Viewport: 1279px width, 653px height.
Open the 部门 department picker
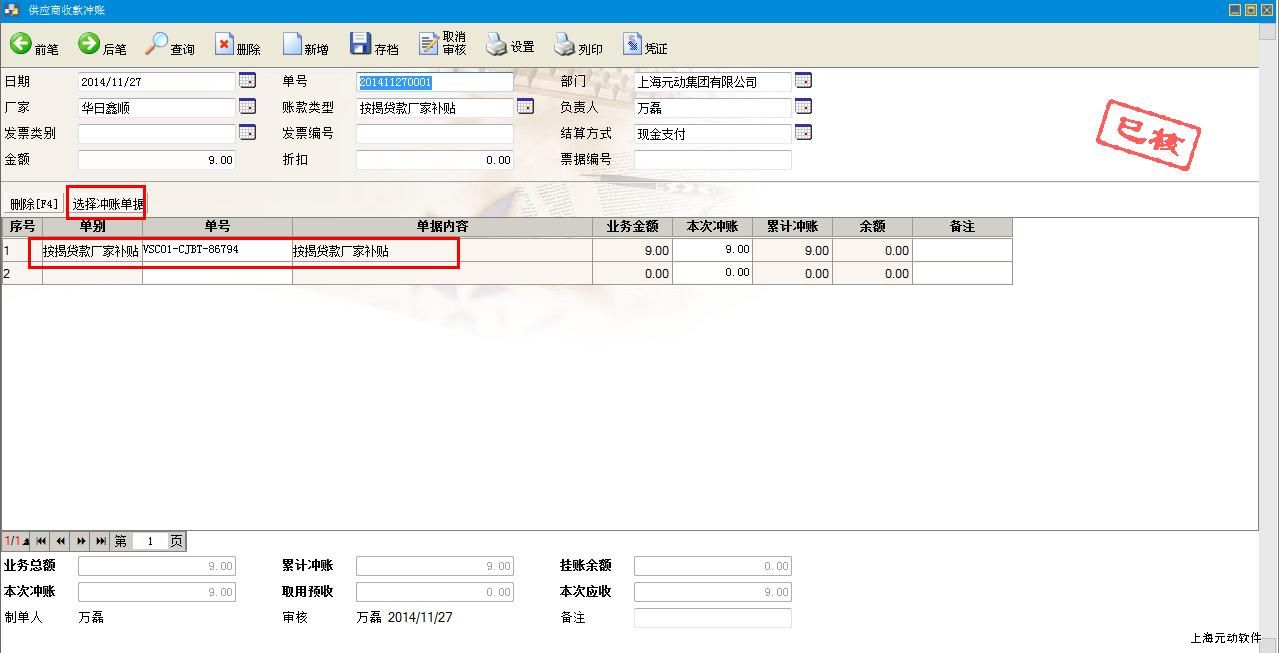(x=803, y=81)
